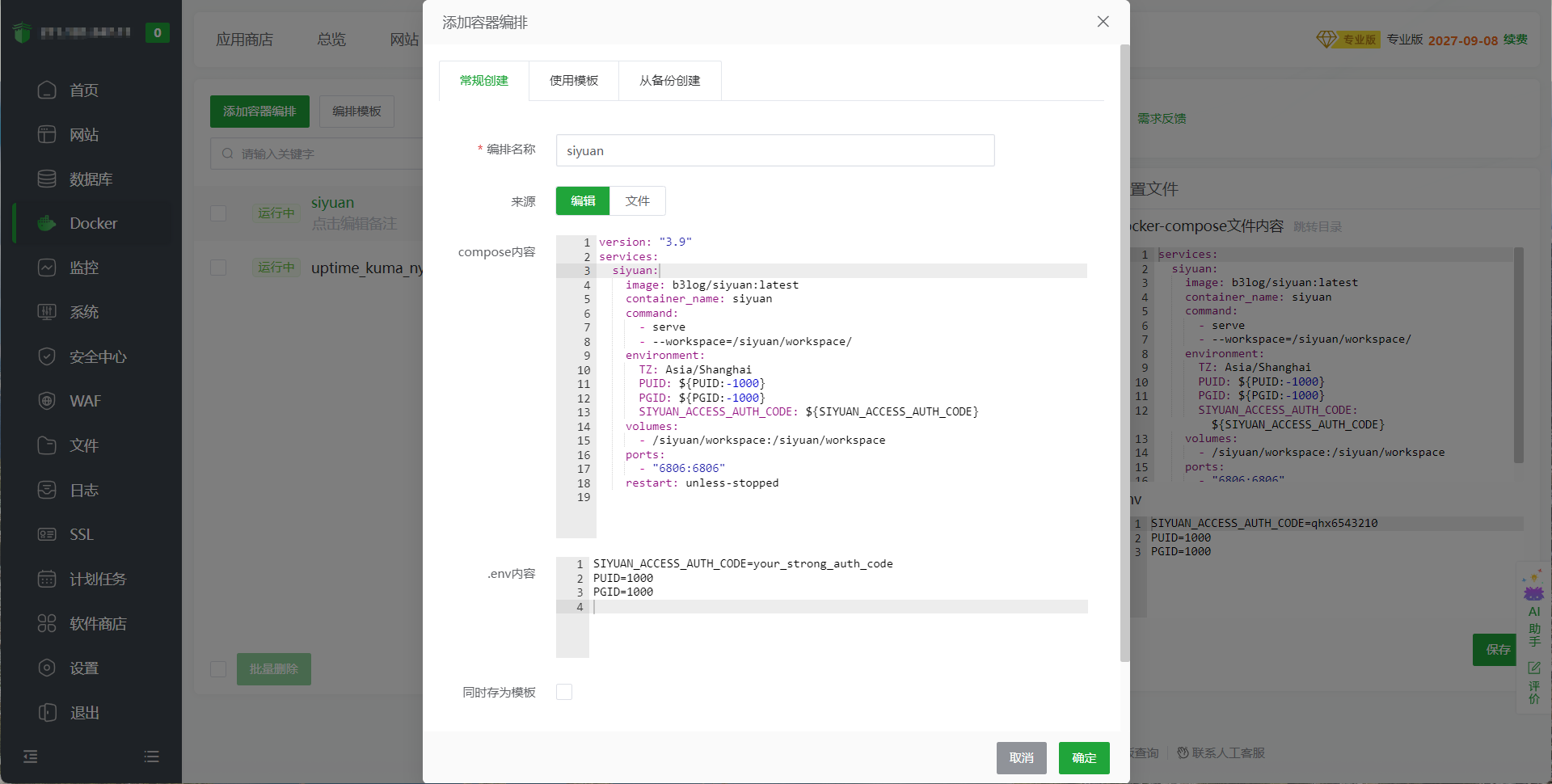Select the 退出 logout sidebar icon

click(47, 712)
